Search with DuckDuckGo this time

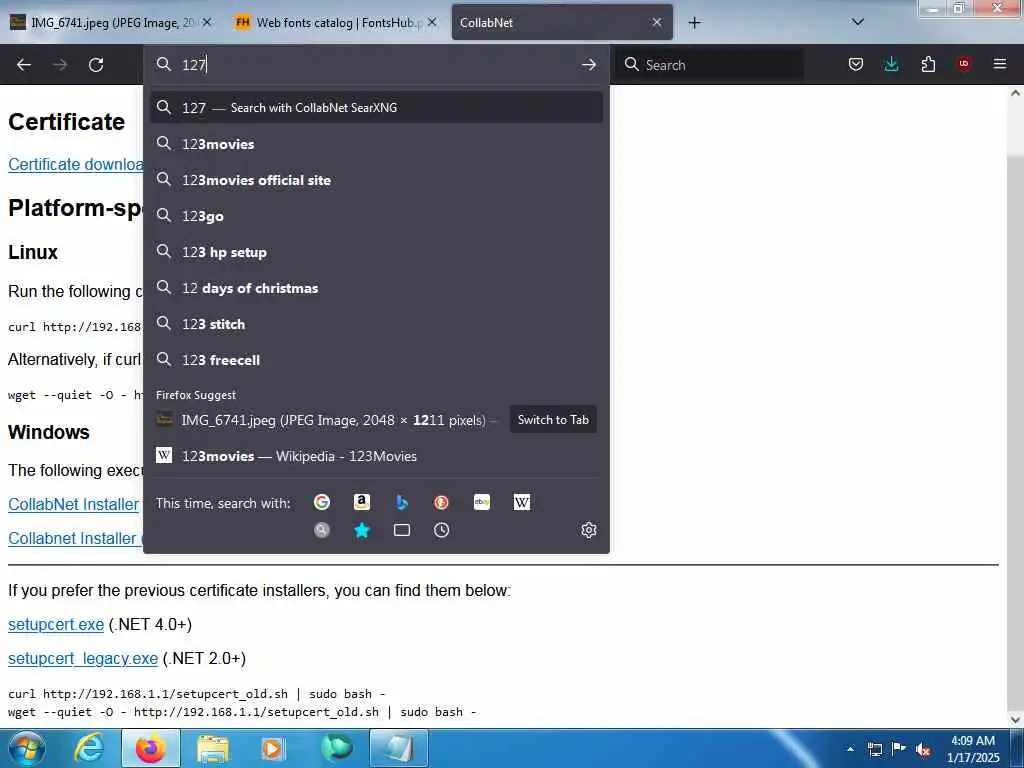(x=441, y=502)
